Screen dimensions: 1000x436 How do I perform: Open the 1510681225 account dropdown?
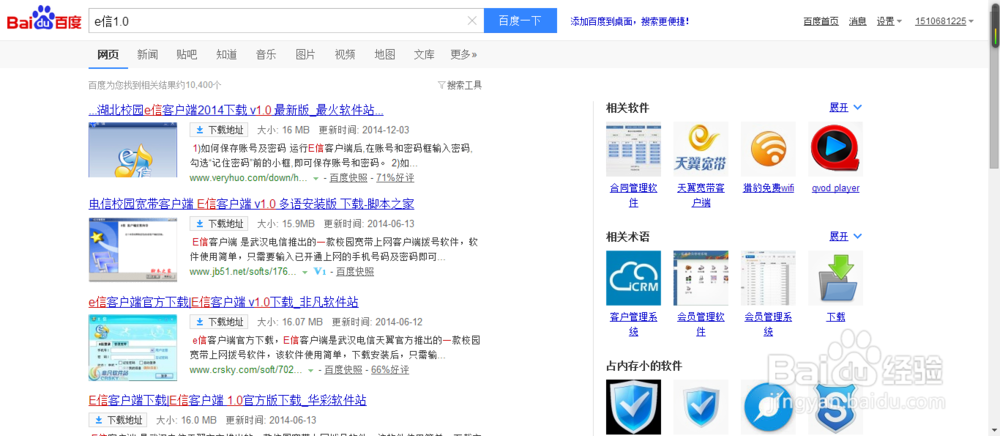tap(944, 21)
